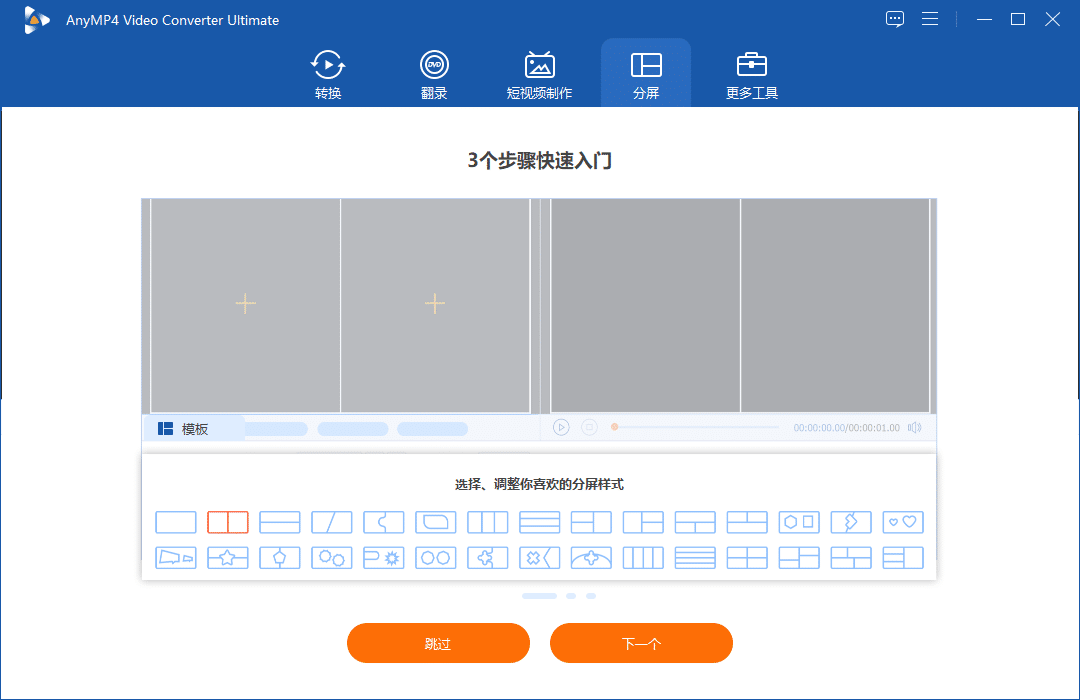This screenshot has height=700, width=1080.
Task: Select the single-screen layout template
Action: click(x=176, y=522)
